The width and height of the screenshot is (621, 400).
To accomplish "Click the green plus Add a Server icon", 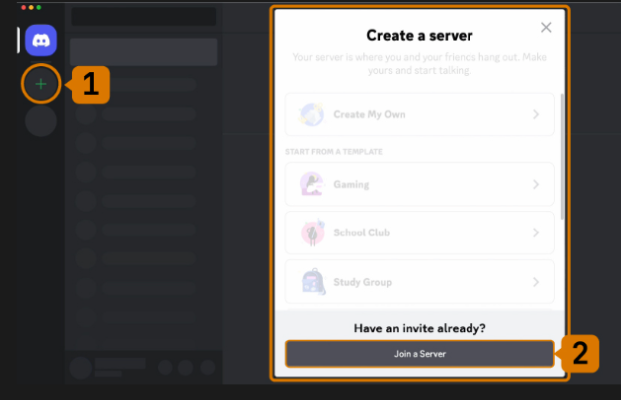I will pos(41,84).
